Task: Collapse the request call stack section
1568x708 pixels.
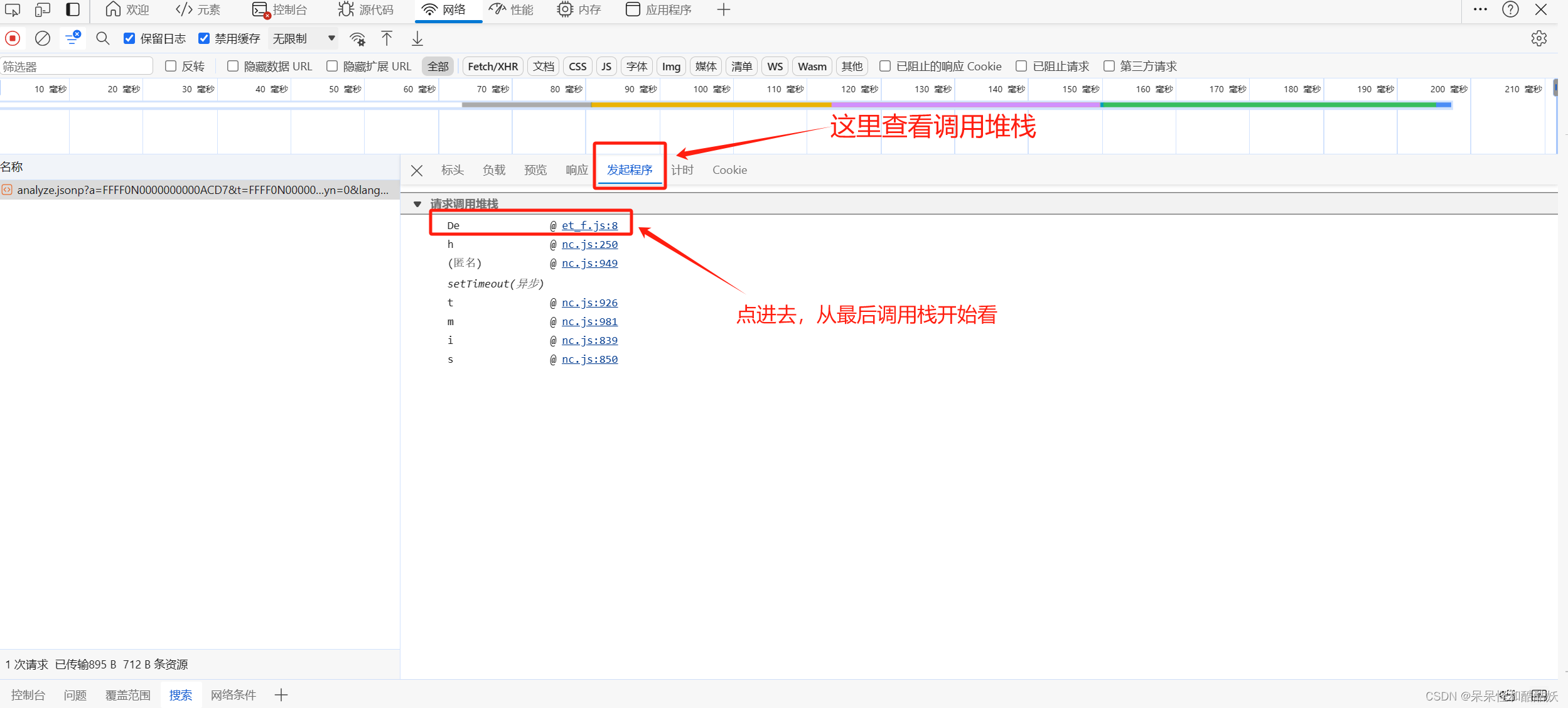Action: click(417, 204)
